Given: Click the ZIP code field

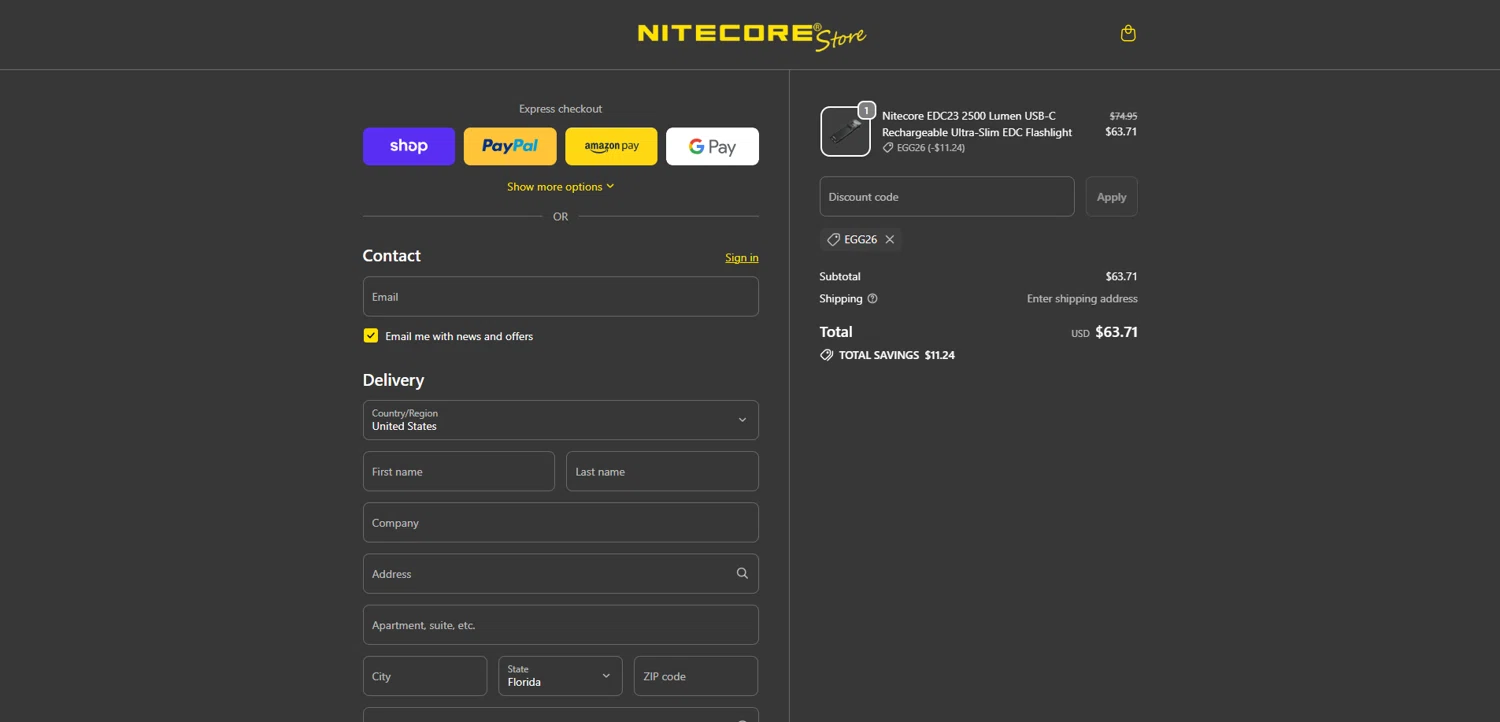Looking at the screenshot, I should pyautogui.click(x=696, y=676).
